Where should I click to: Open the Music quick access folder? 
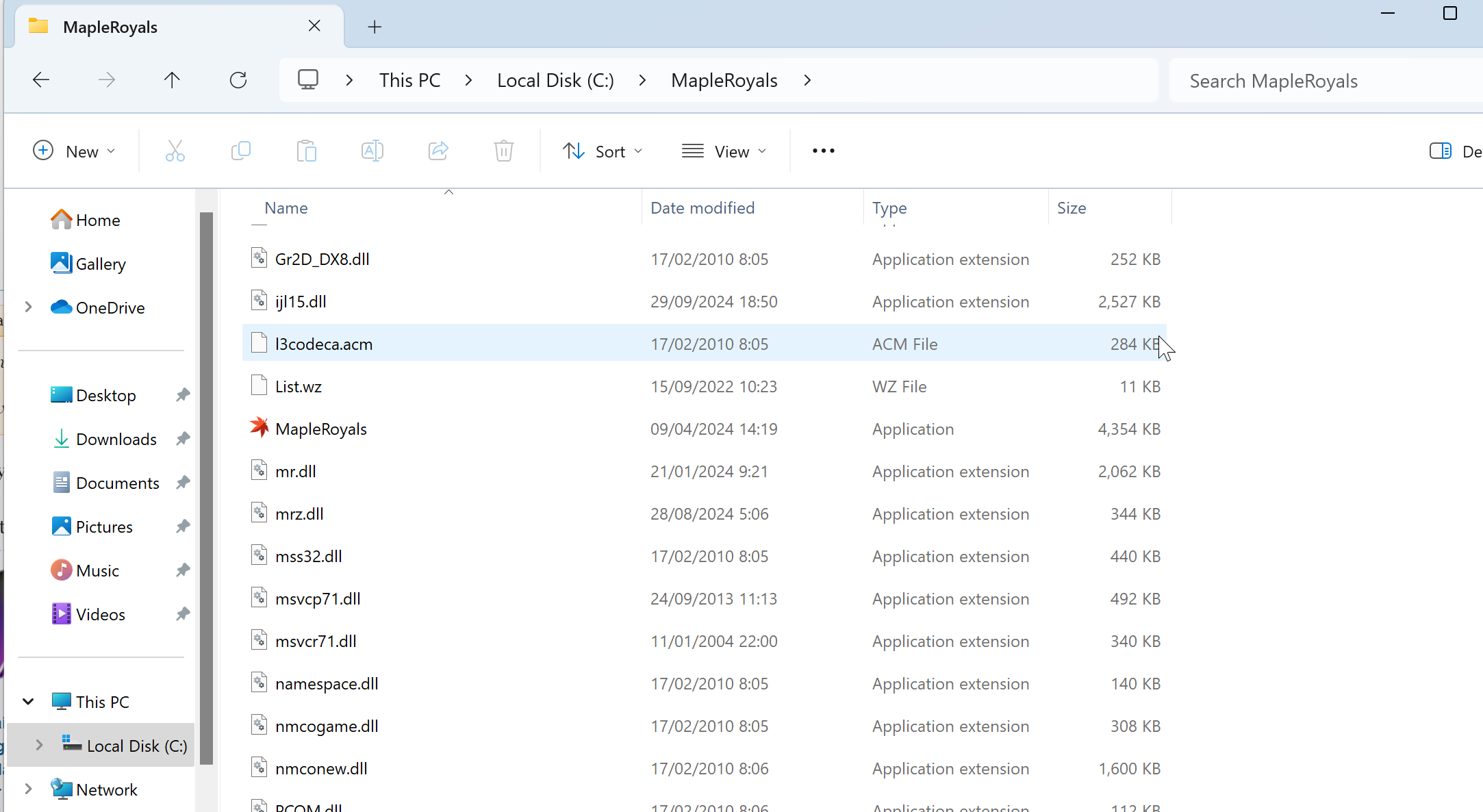click(x=85, y=570)
